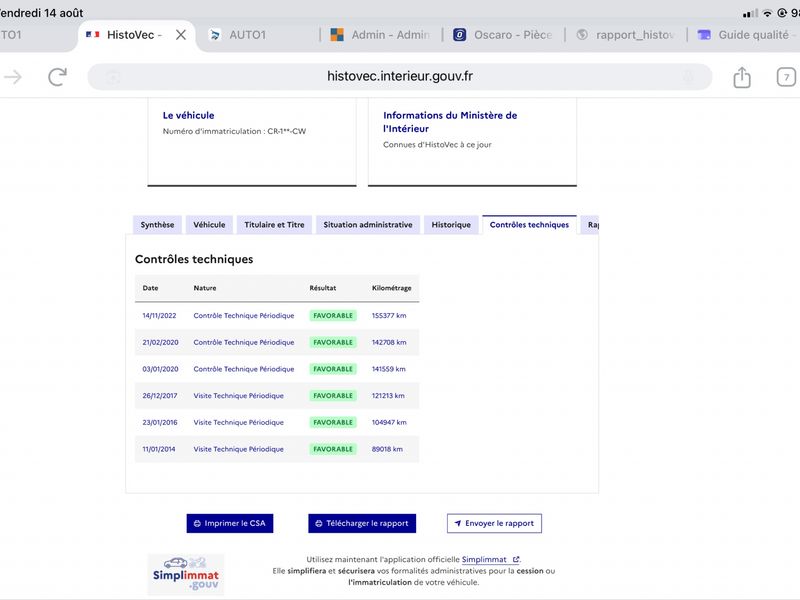
Task: Click FAVORABLE badge in the 14/11/2022 row
Action: tap(333, 316)
